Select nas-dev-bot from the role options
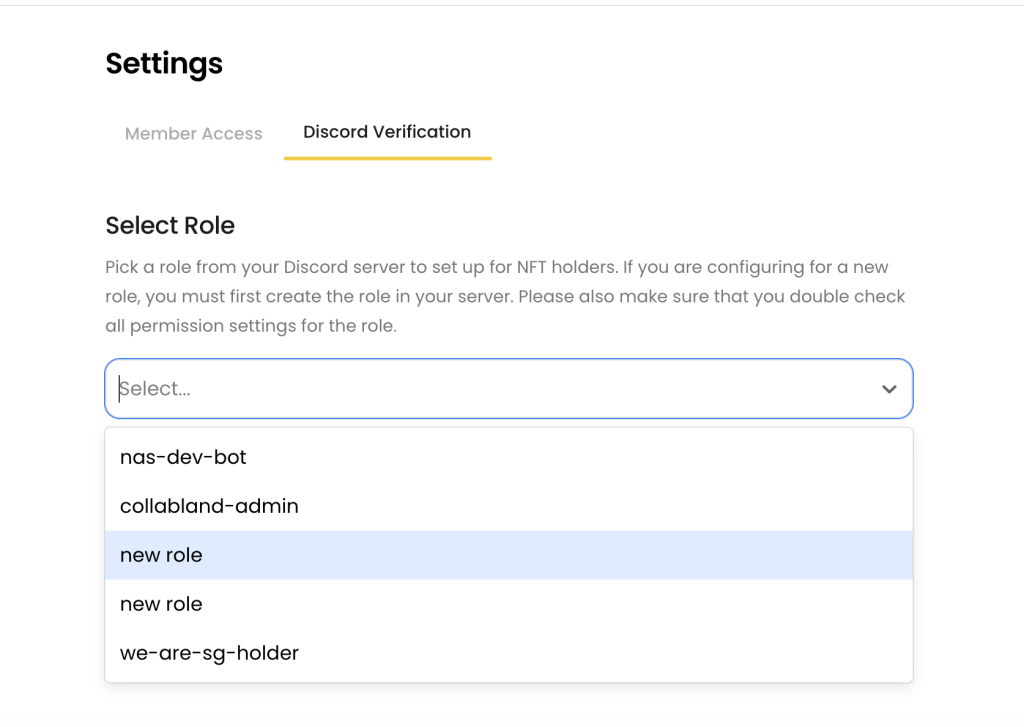This screenshot has height=727, width=1024. pos(182,457)
